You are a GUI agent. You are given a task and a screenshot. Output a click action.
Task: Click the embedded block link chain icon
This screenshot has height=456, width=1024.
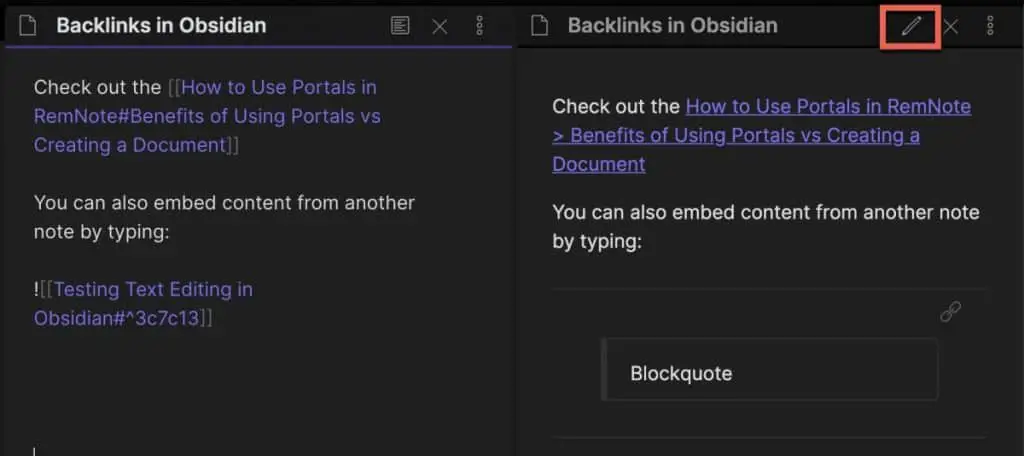[x=950, y=312]
